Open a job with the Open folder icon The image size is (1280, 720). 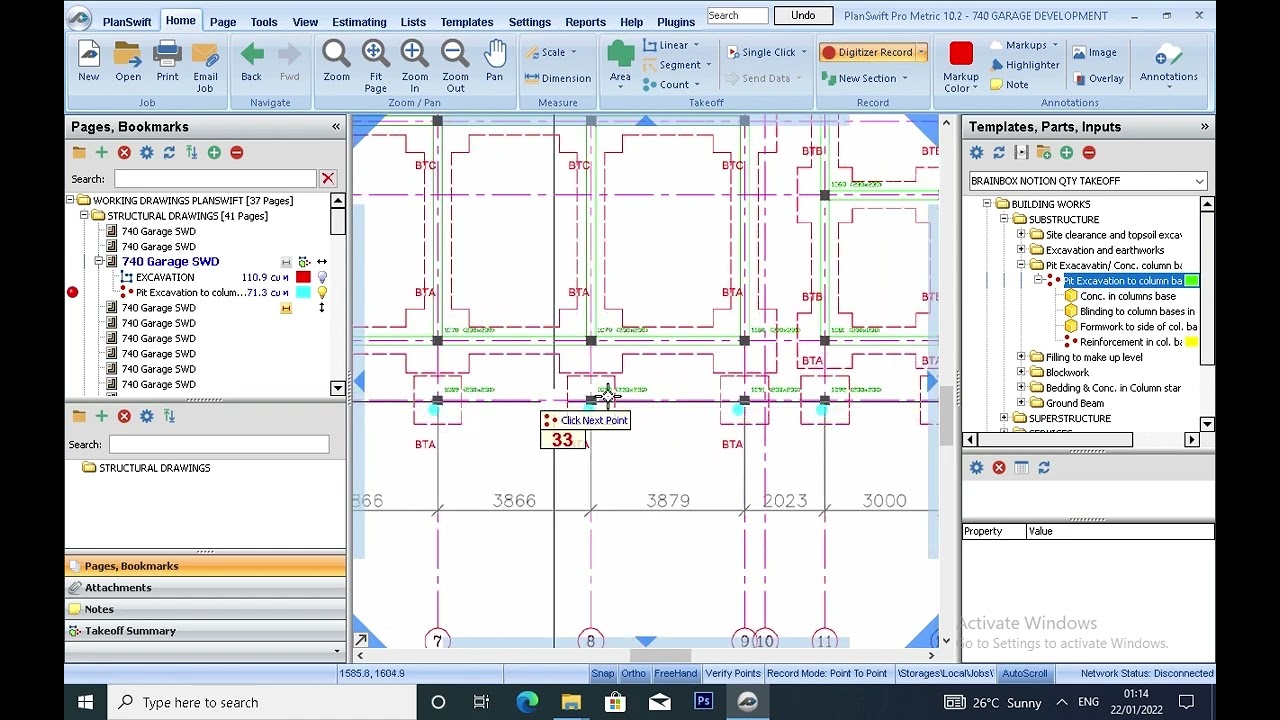point(128,60)
